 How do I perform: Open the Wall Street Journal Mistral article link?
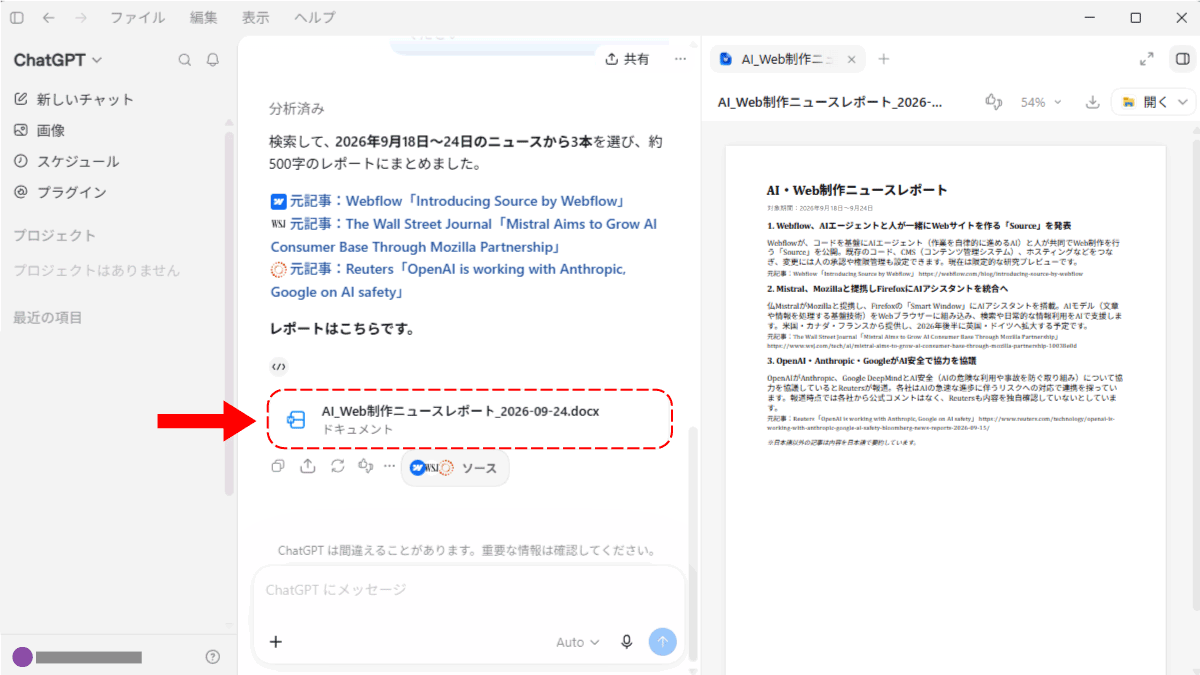(464, 235)
